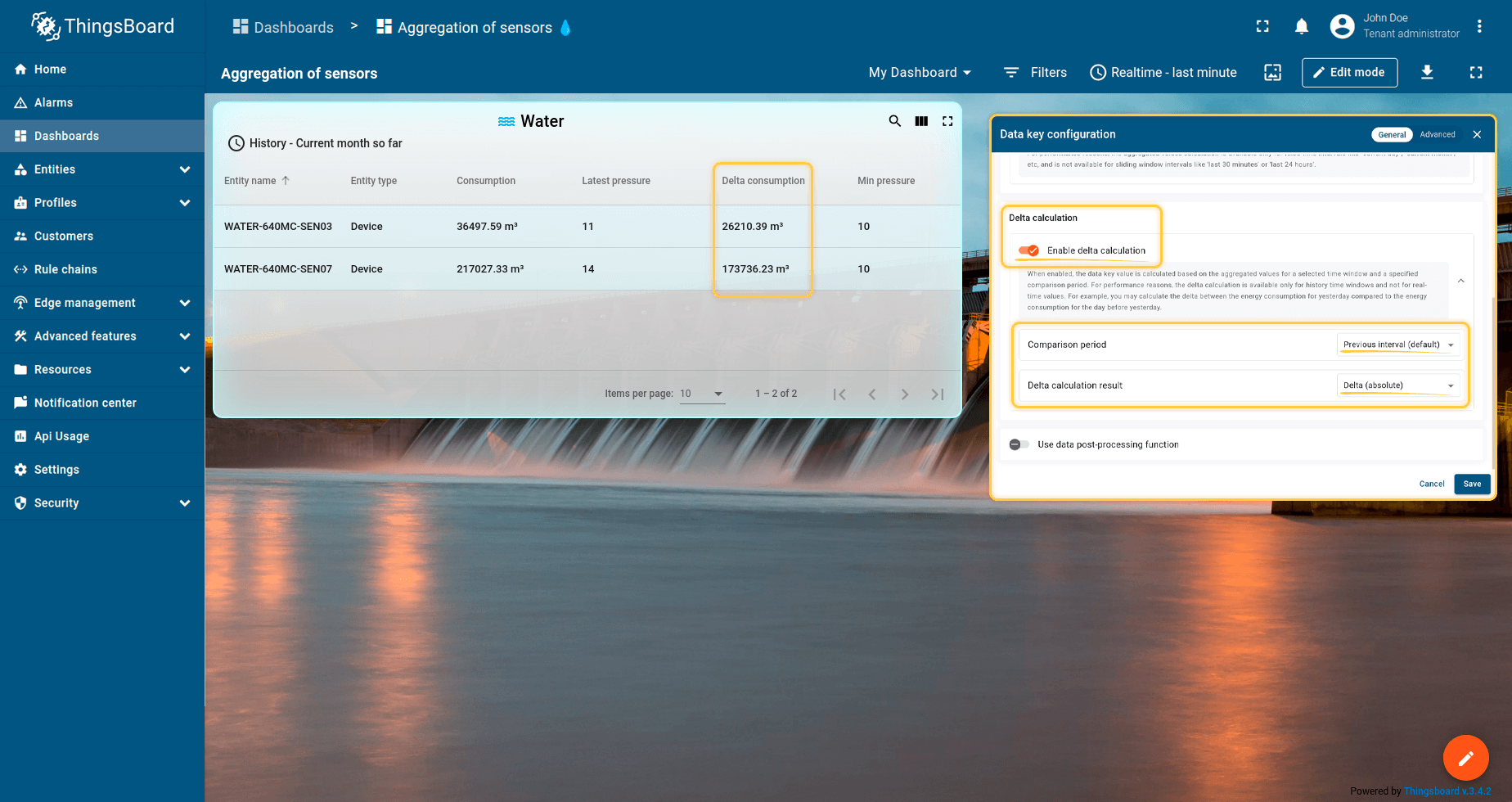
Task: Click the Edit mode button
Action: coord(1349,73)
